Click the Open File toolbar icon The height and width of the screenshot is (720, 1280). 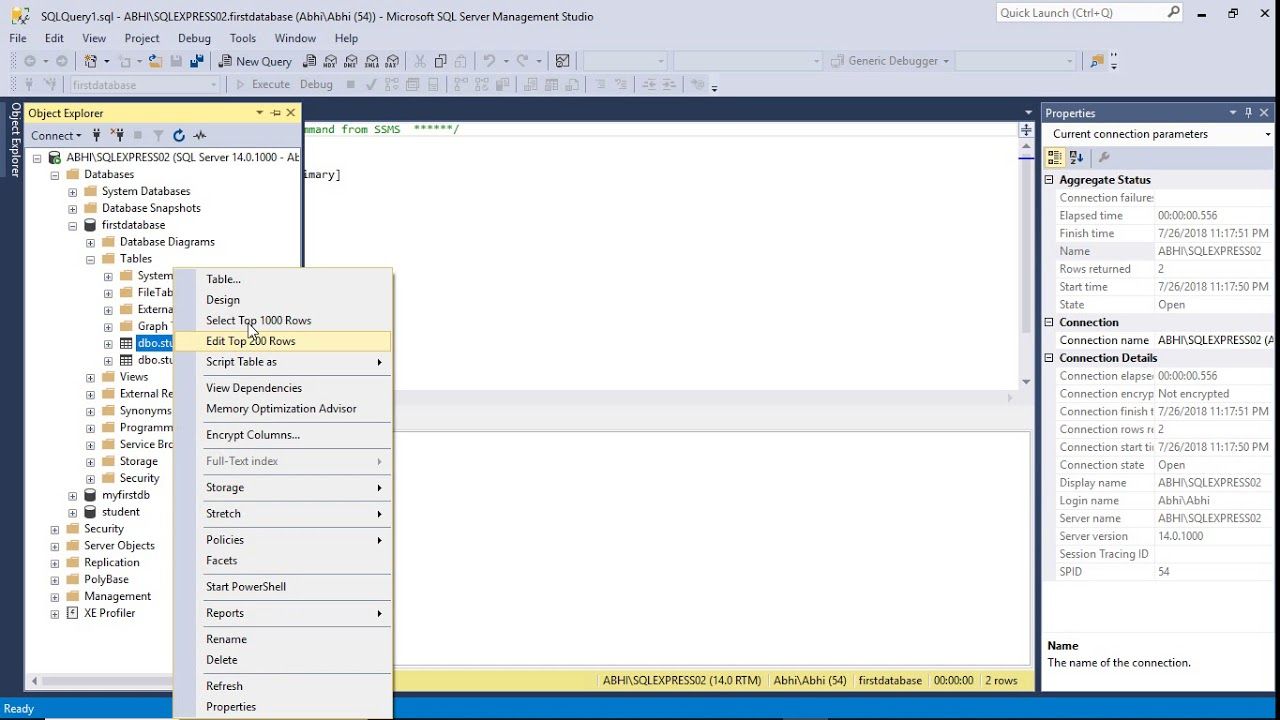tap(155, 61)
